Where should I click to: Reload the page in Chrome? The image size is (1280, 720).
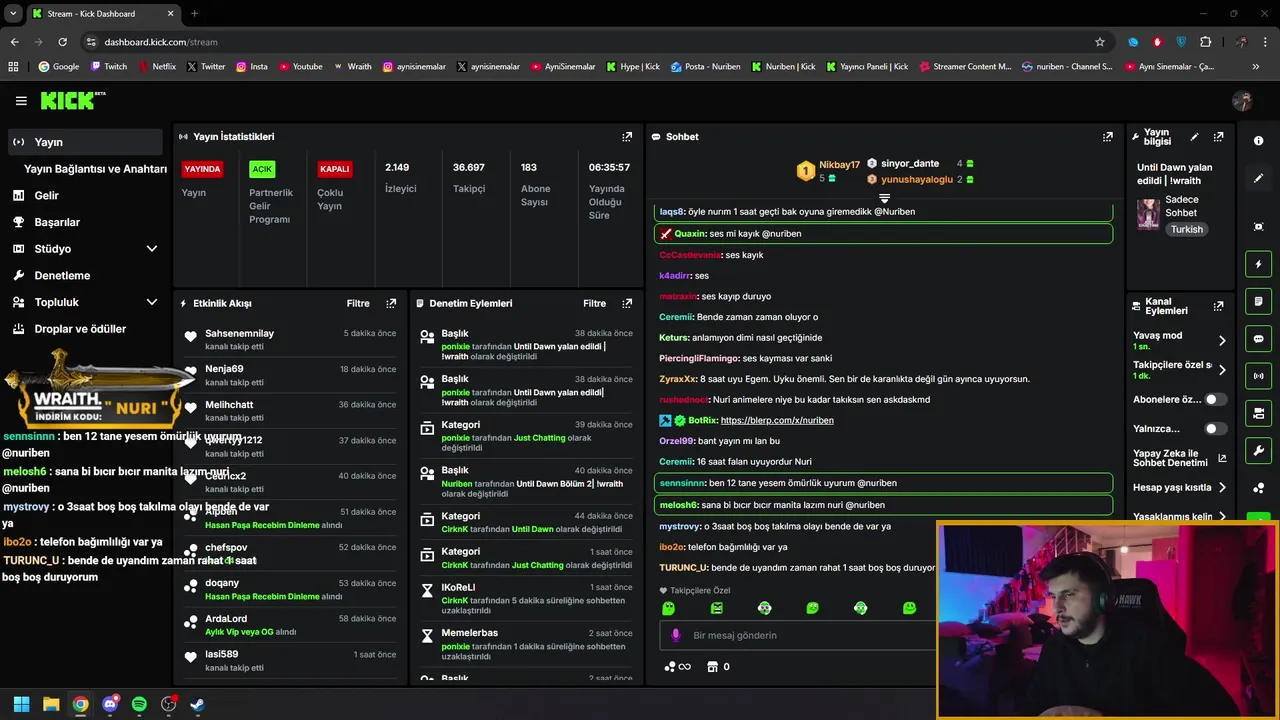tap(62, 42)
